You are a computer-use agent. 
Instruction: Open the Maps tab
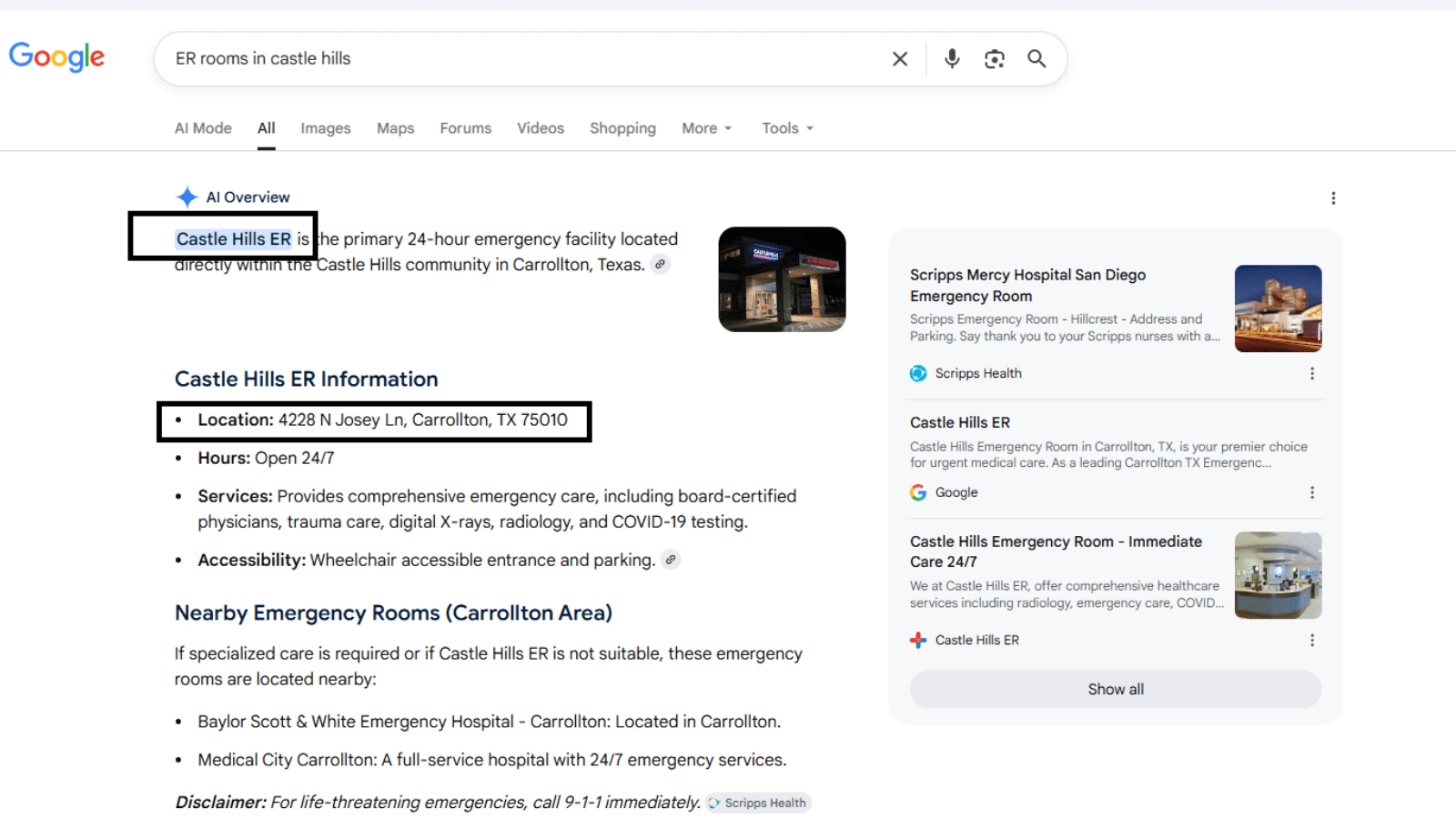click(396, 128)
